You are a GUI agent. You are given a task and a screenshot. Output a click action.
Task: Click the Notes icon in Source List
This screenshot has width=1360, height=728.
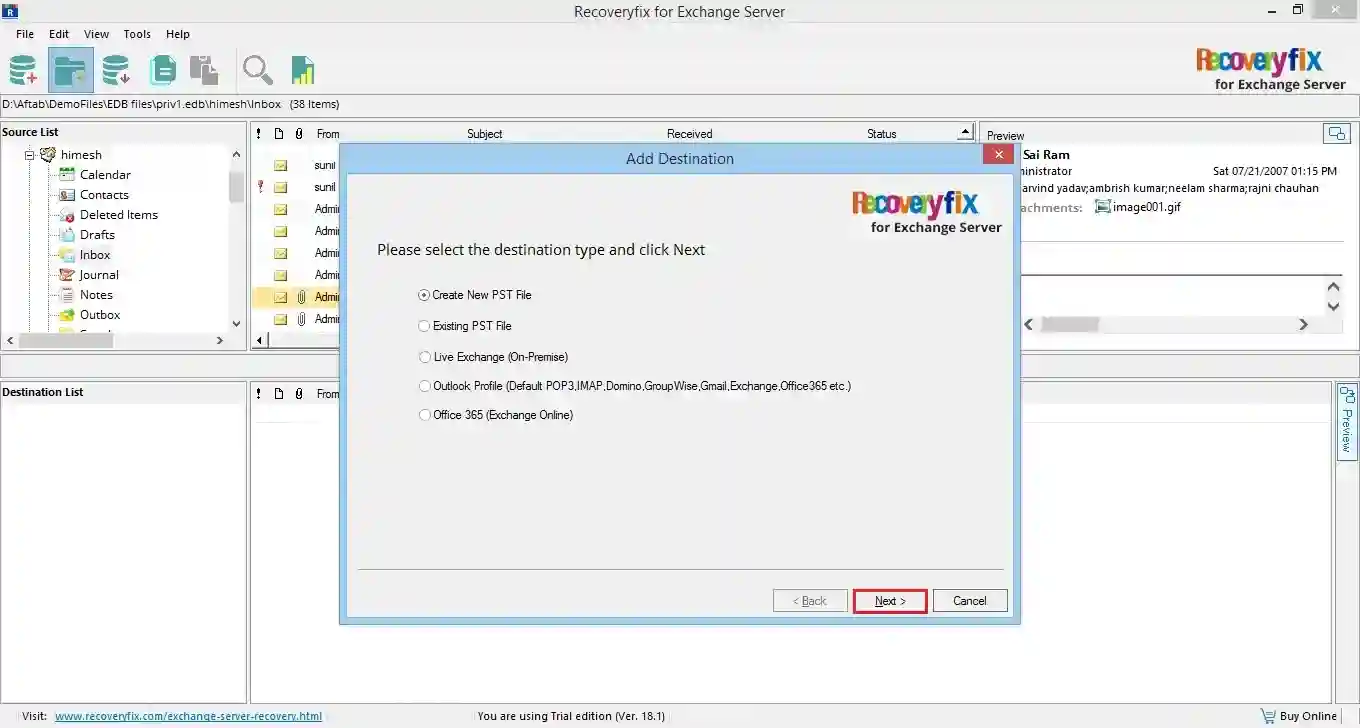(67, 295)
